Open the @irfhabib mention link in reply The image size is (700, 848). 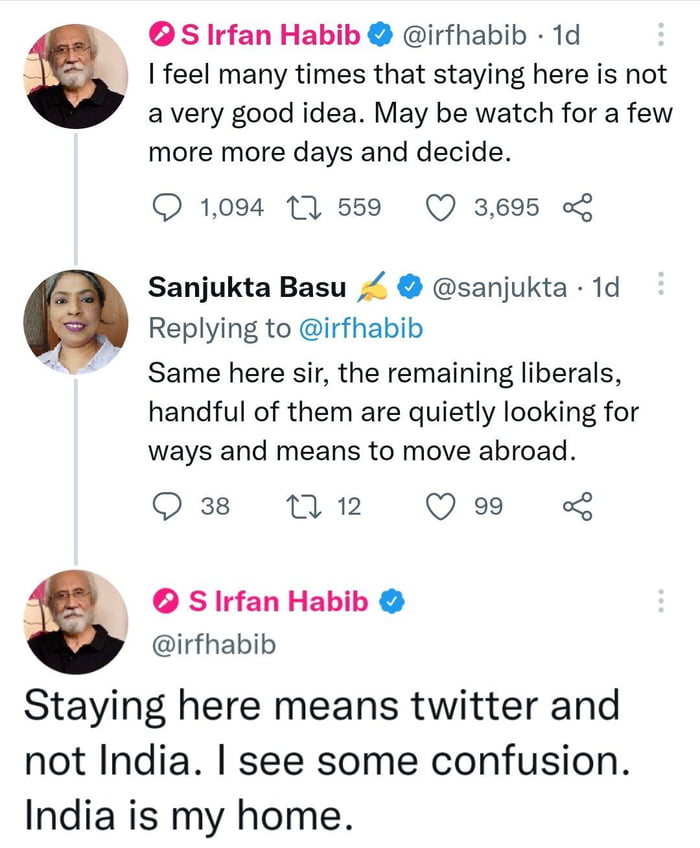[x=361, y=328]
